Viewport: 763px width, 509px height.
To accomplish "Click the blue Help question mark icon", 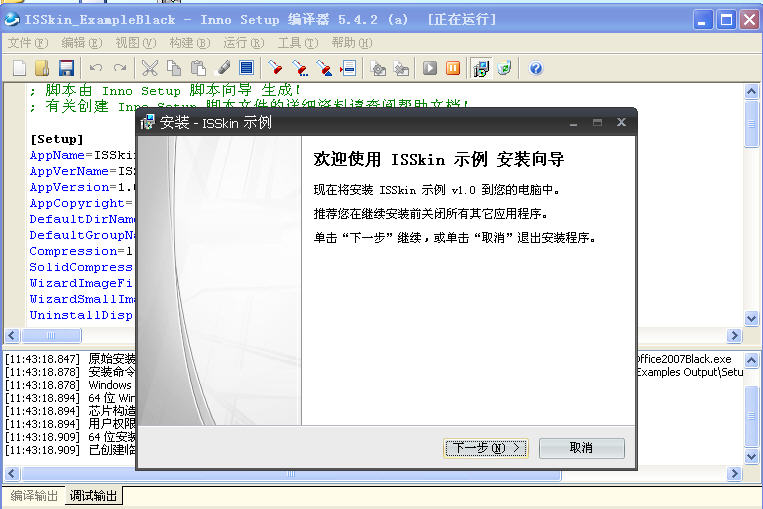I will pos(536,68).
